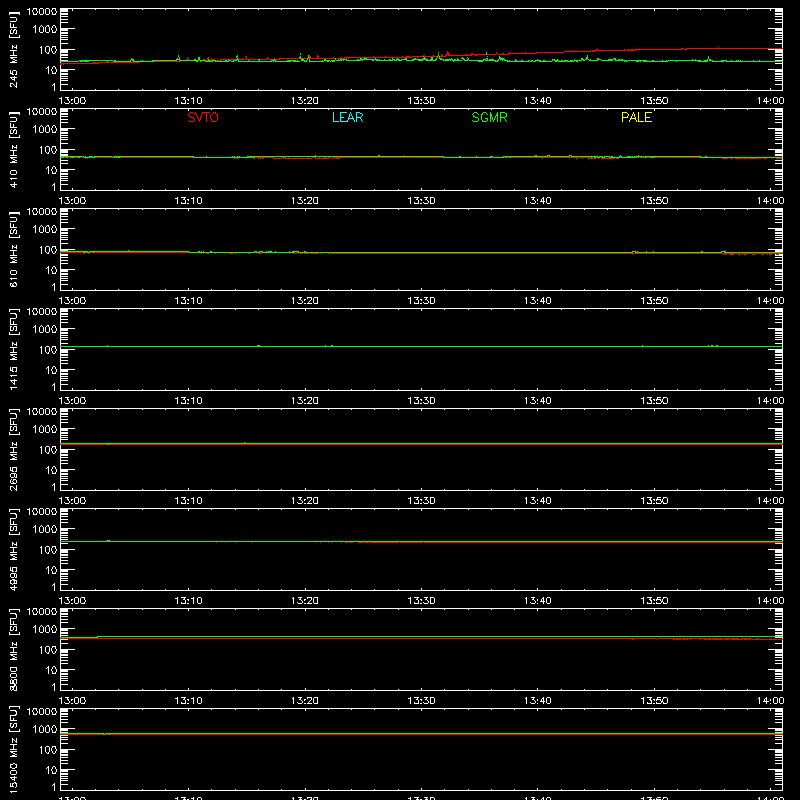This screenshot has width=800, height=800.
Task: Click the 13:40 tick label beneath 2695 MHz plot
Action: click(538, 501)
